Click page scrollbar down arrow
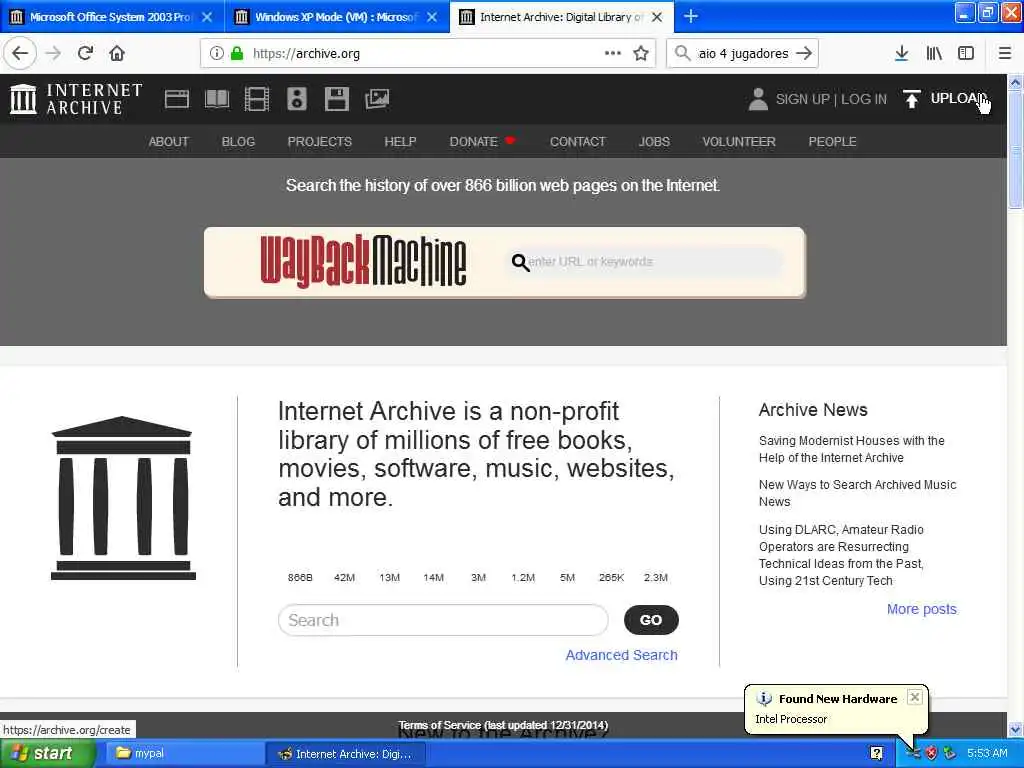1024x768 pixels. click(1015, 729)
